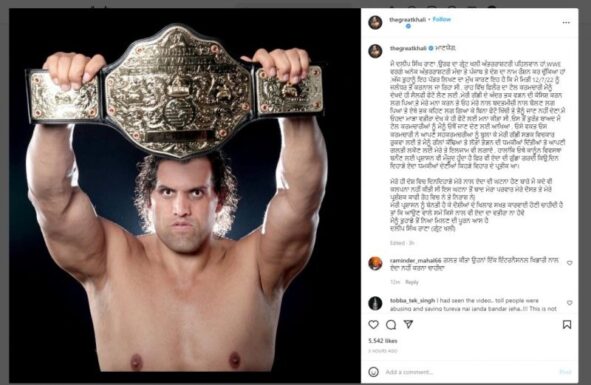Save the post with the bookmark icon
The width and height of the screenshot is (591, 385).
pos(567,325)
